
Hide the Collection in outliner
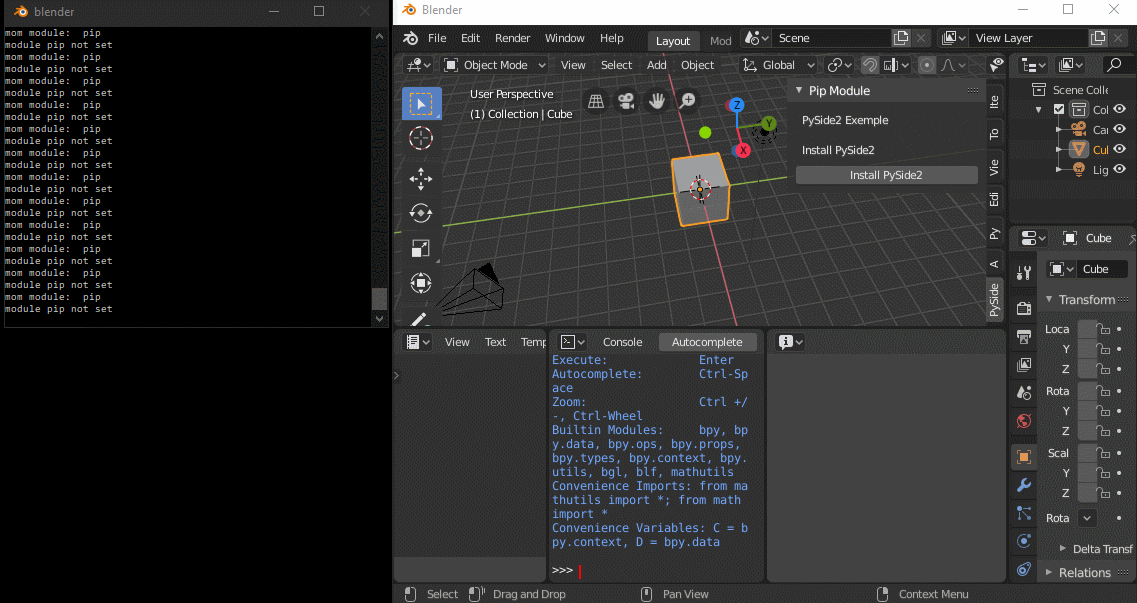coord(1120,109)
